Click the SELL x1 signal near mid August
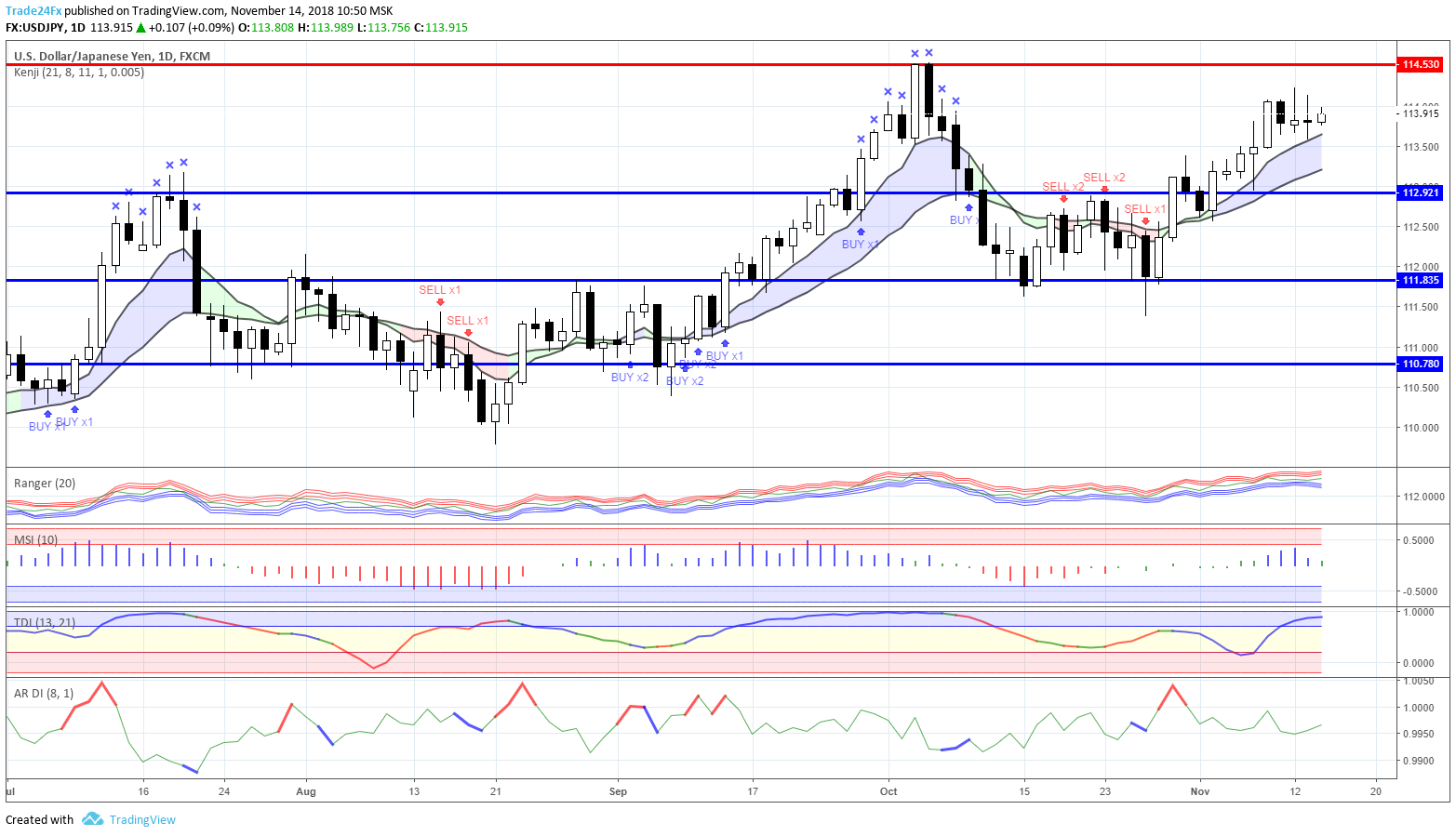This screenshot has width=1456, height=836. tap(440, 290)
